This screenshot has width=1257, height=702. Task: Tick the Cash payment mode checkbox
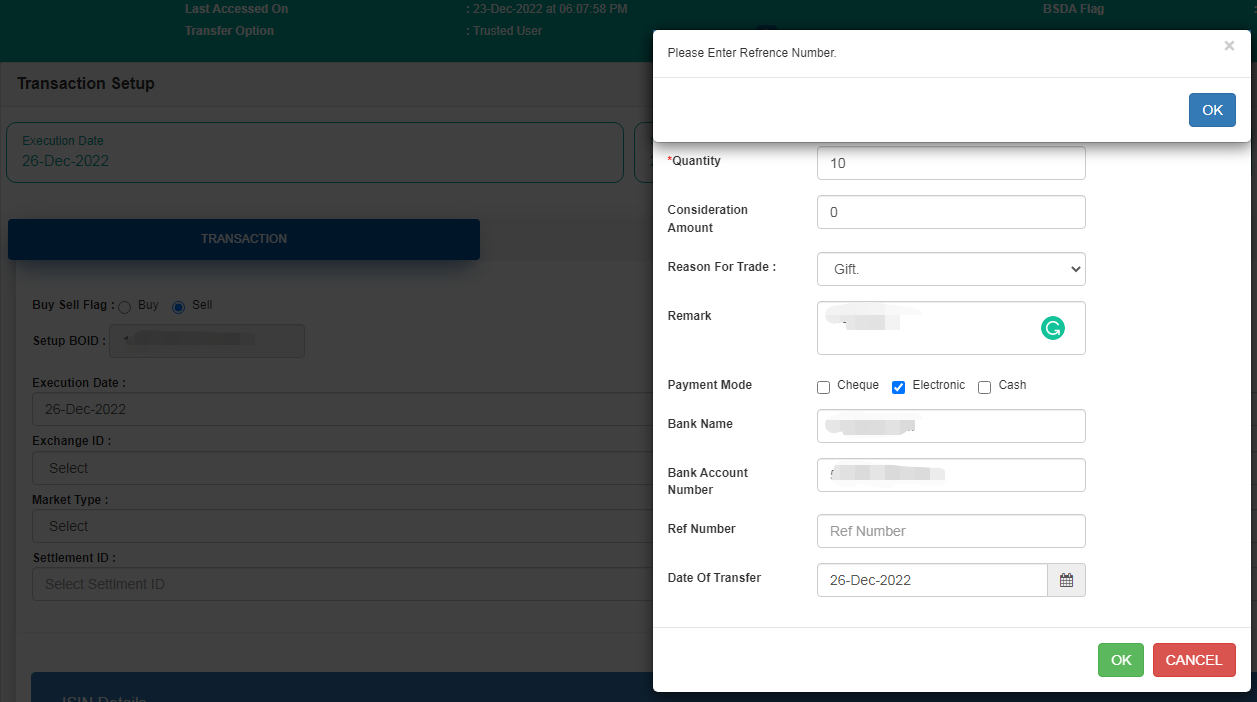(x=984, y=387)
